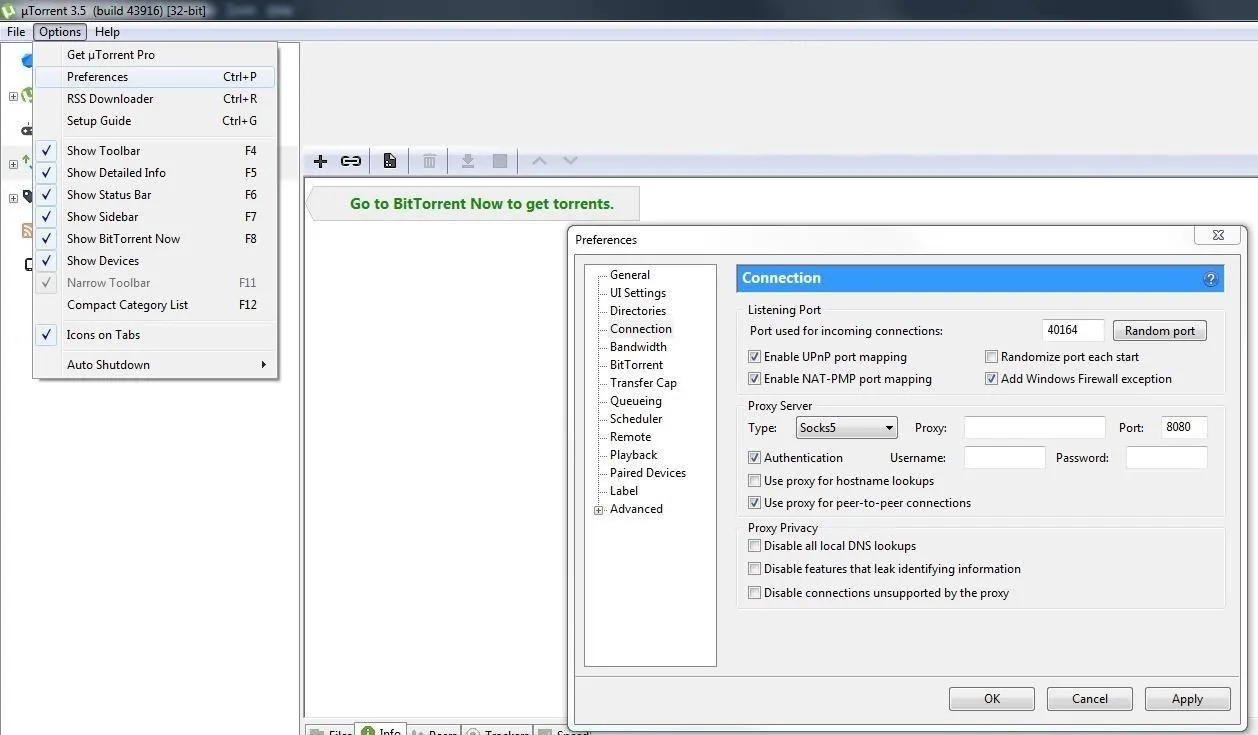Viewport: 1258px width, 735px height.
Task: Expand the Advanced tree node plus box
Action: 599,510
